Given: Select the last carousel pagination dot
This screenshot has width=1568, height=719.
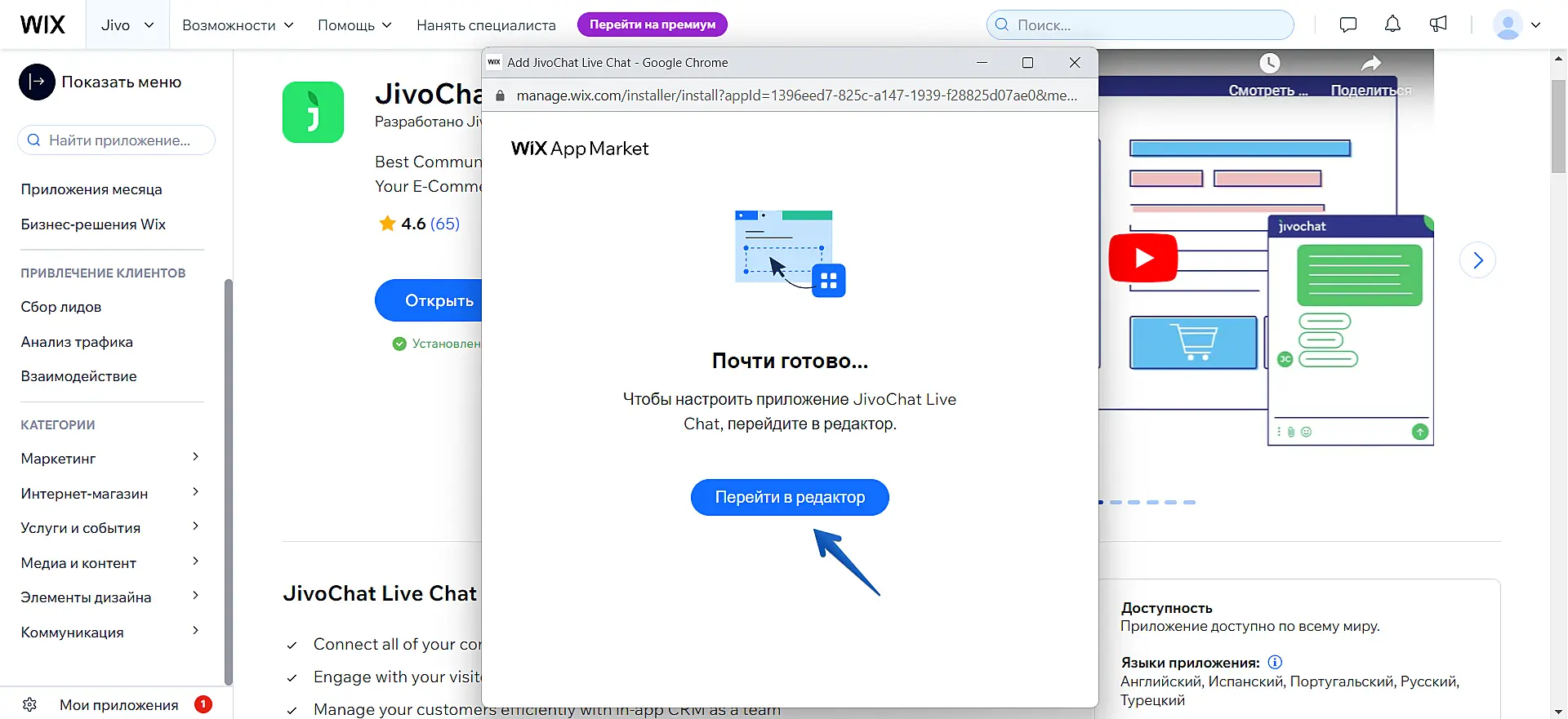Looking at the screenshot, I should click(x=1189, y=502).
